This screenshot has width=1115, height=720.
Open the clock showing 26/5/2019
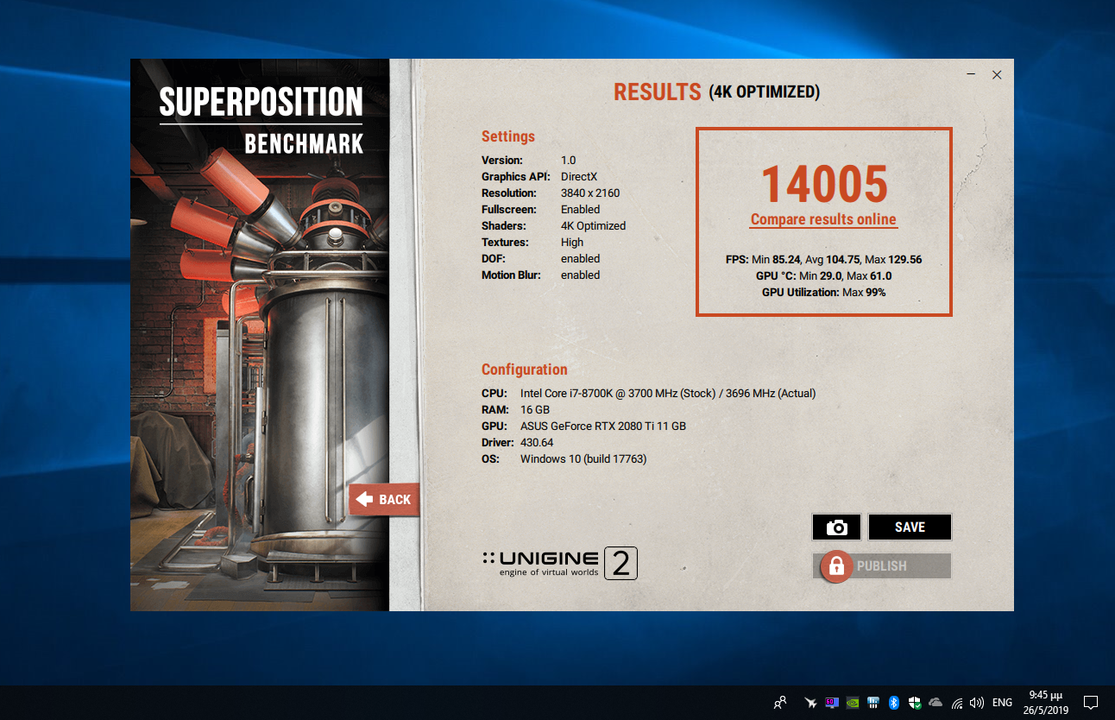1045,702
